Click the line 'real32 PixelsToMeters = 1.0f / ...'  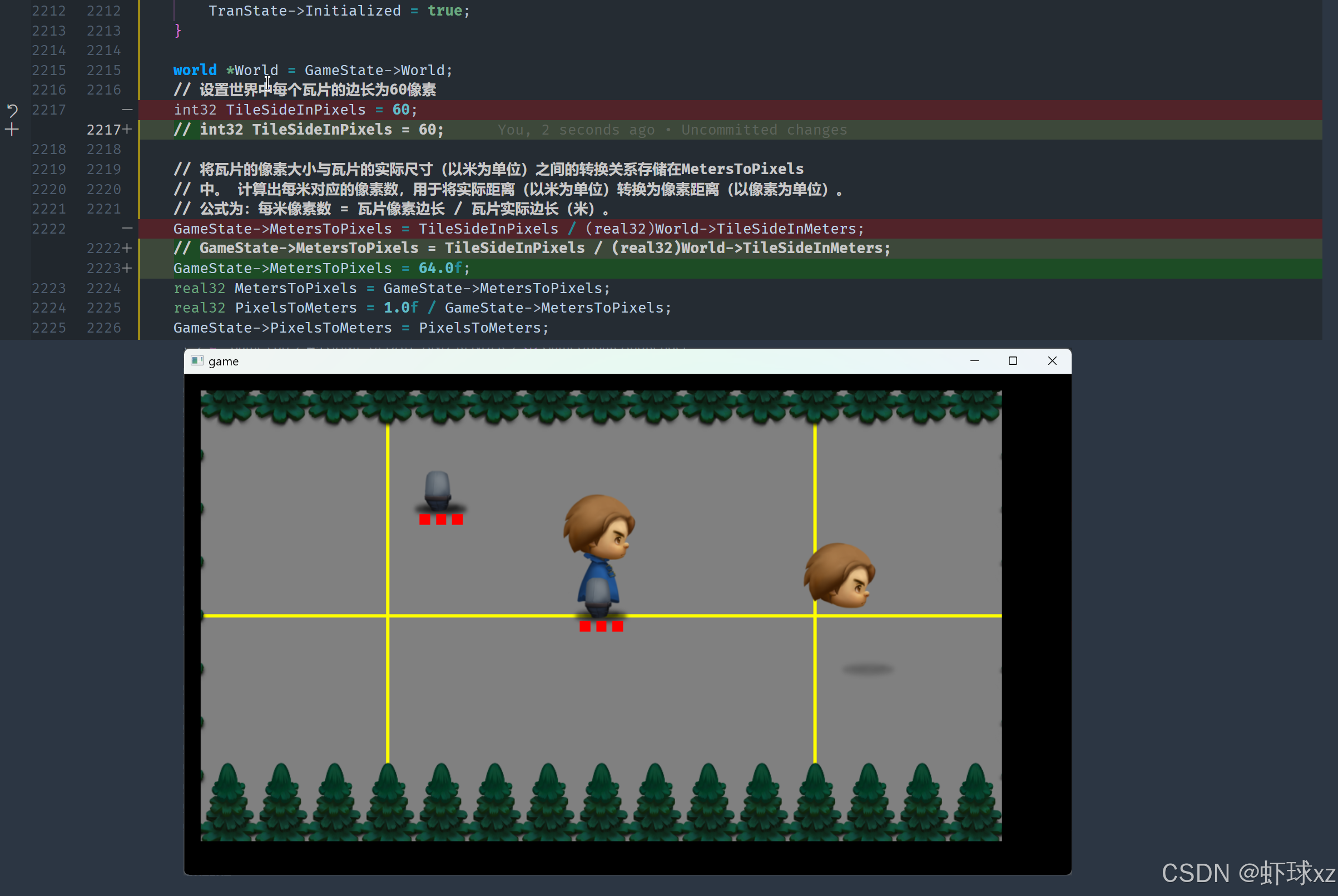tap(422, 308)
